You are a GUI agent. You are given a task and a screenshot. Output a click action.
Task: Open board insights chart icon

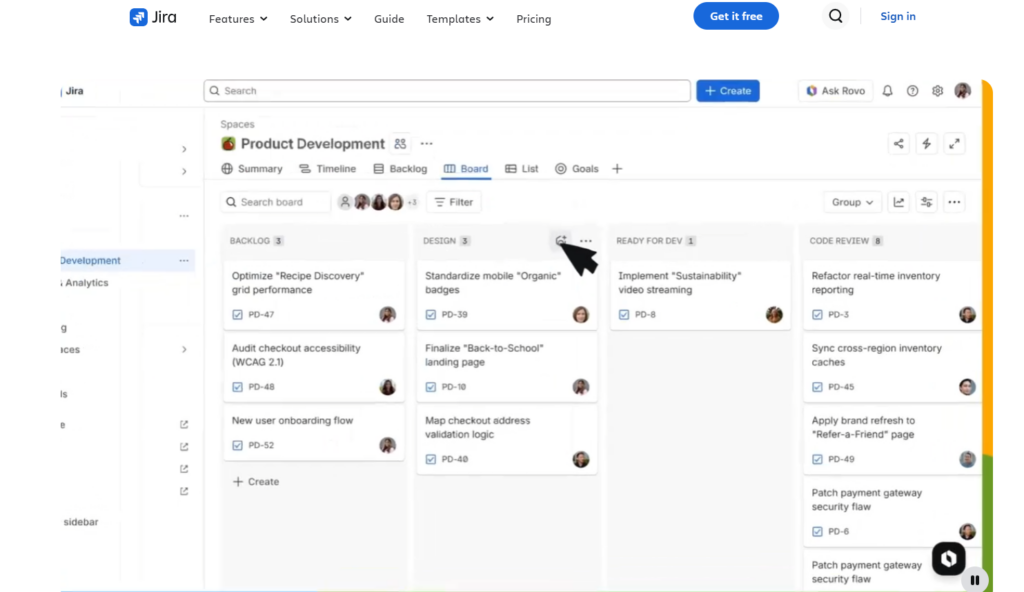pyautogui.click(x=899, y=203)
